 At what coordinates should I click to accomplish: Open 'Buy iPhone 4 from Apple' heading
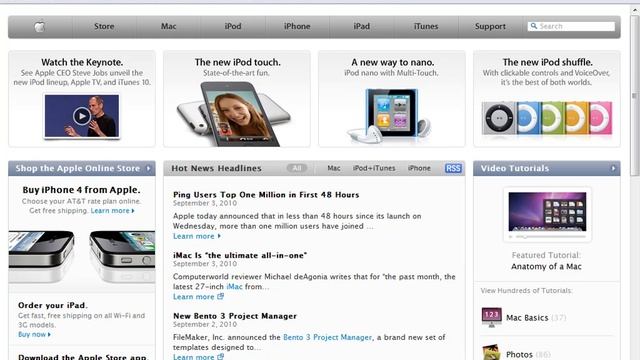[81, 190]
